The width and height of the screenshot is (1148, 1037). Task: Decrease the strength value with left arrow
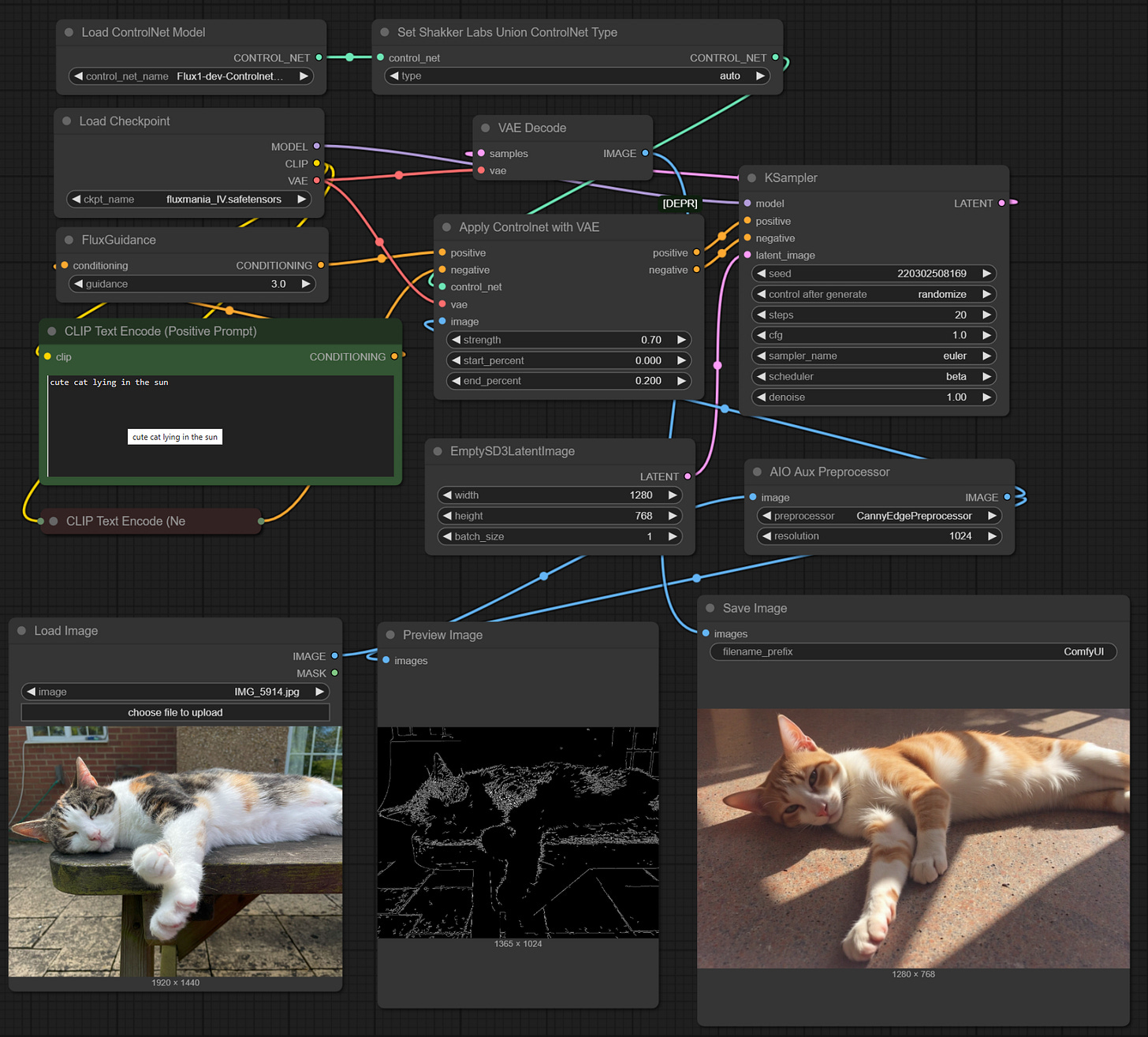[456, 340]
